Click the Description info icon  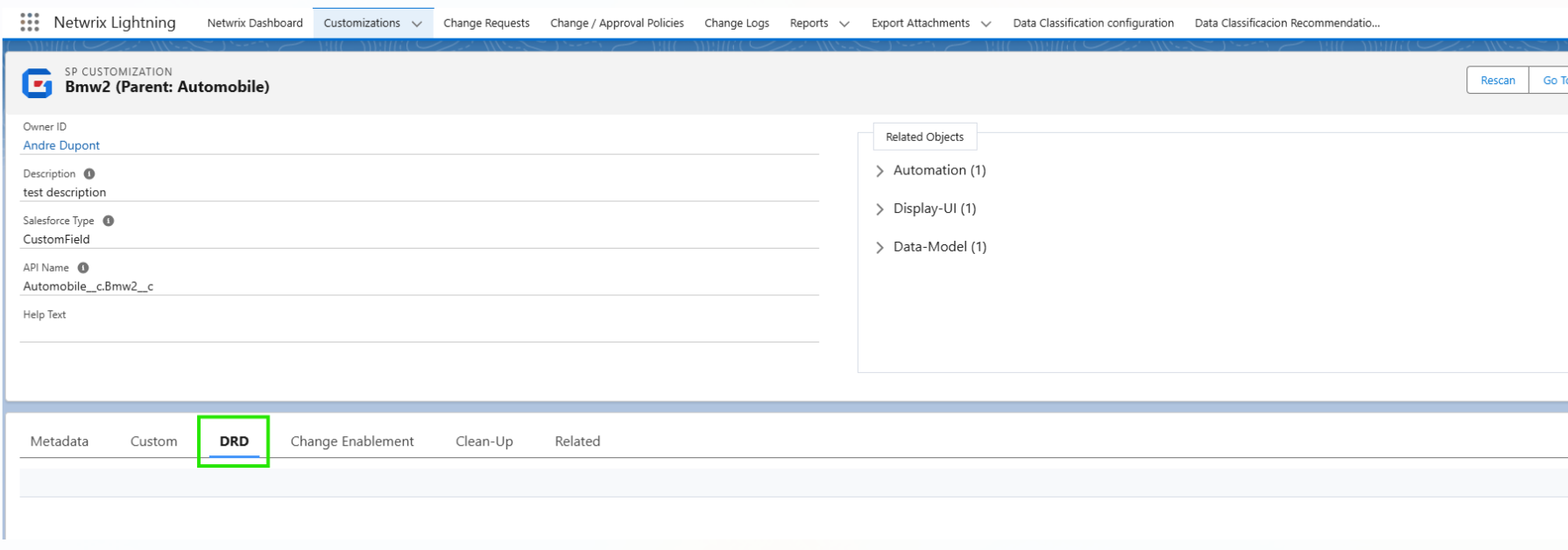coord(89,174)
